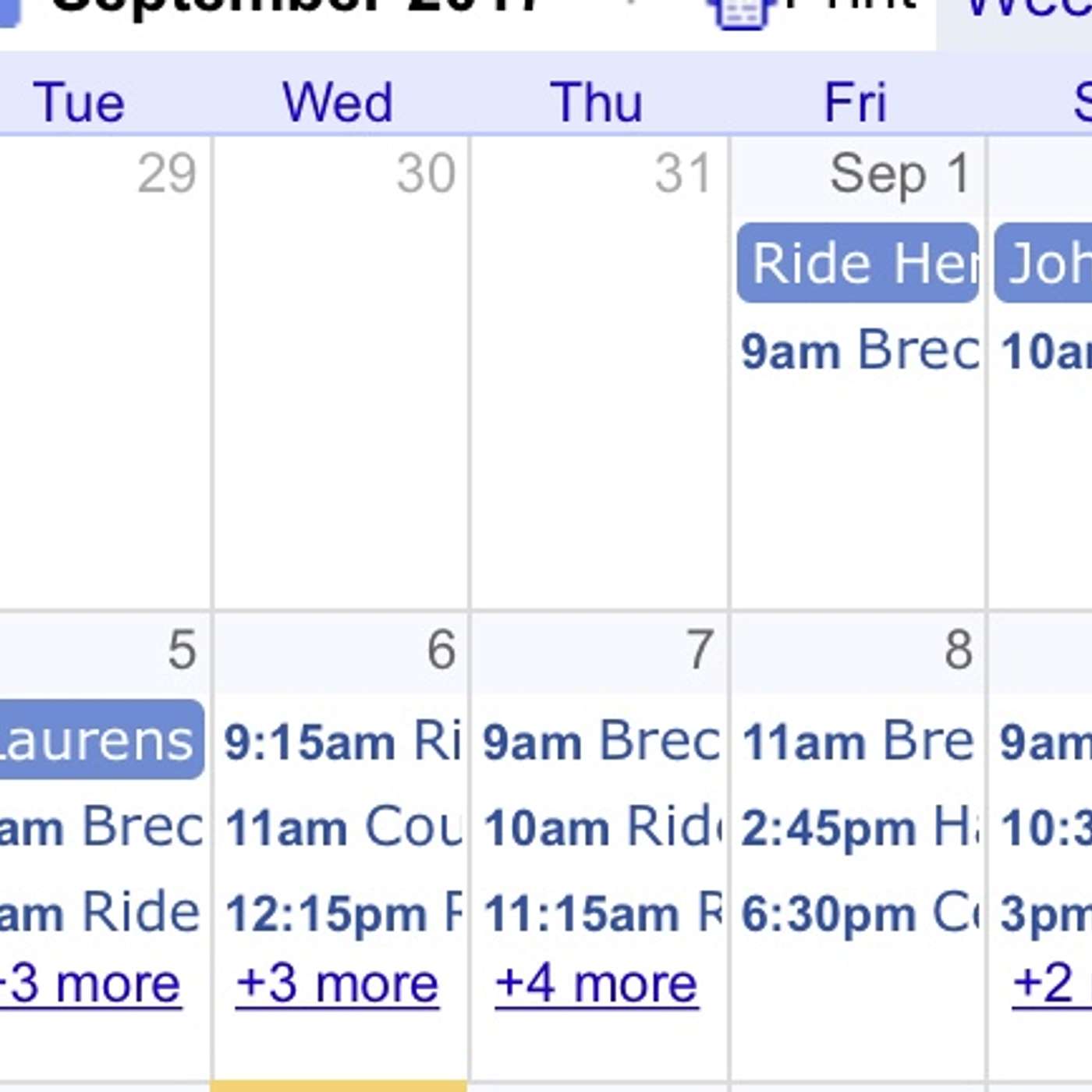Click the Sep 1 date label

point(899,173)
